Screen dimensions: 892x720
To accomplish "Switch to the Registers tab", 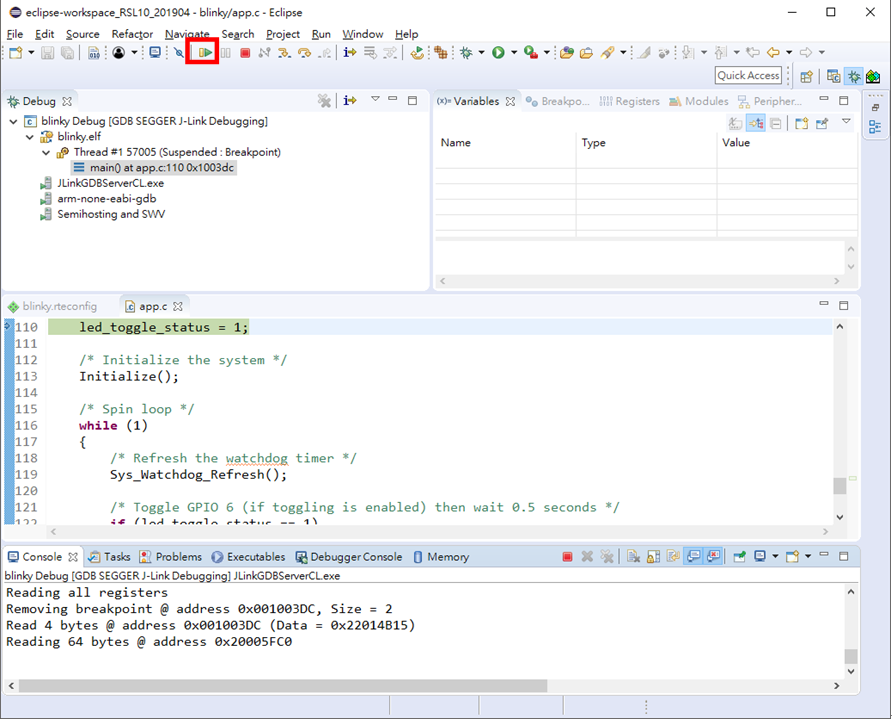I will pyautogui.click(x=630, y=101).
